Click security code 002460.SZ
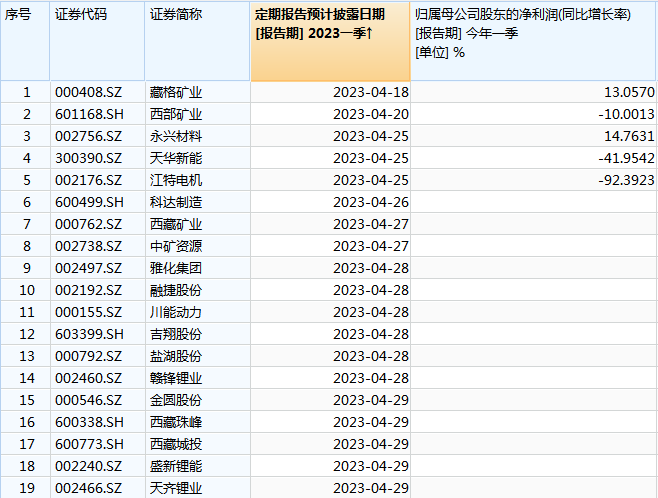Image resolution: width=658 pixels, height=498 pixels. (89, 378)
